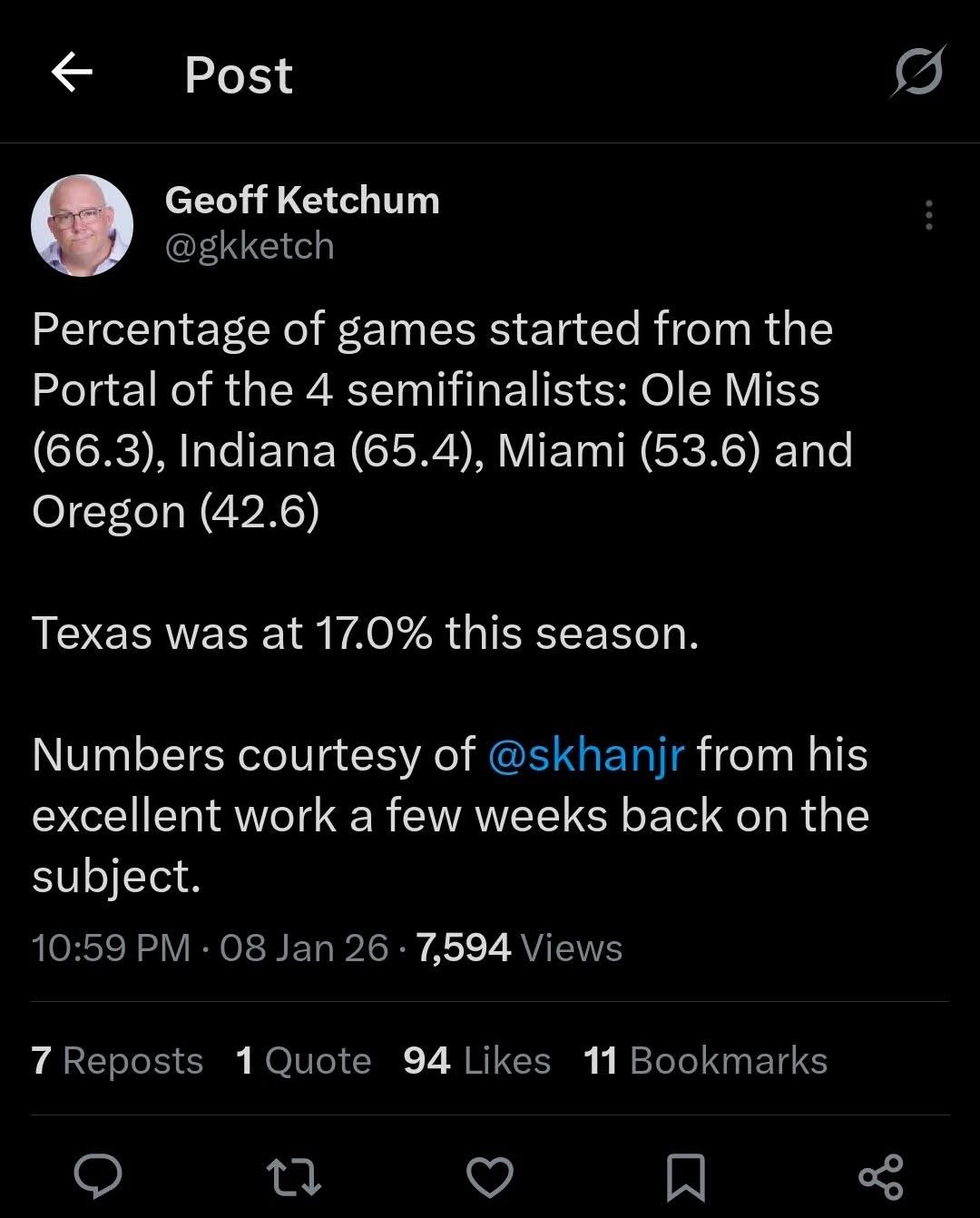Viewport: 980px width, 1218px height.
Task: Tap the Post header title
Action: (x=239, y=74)
